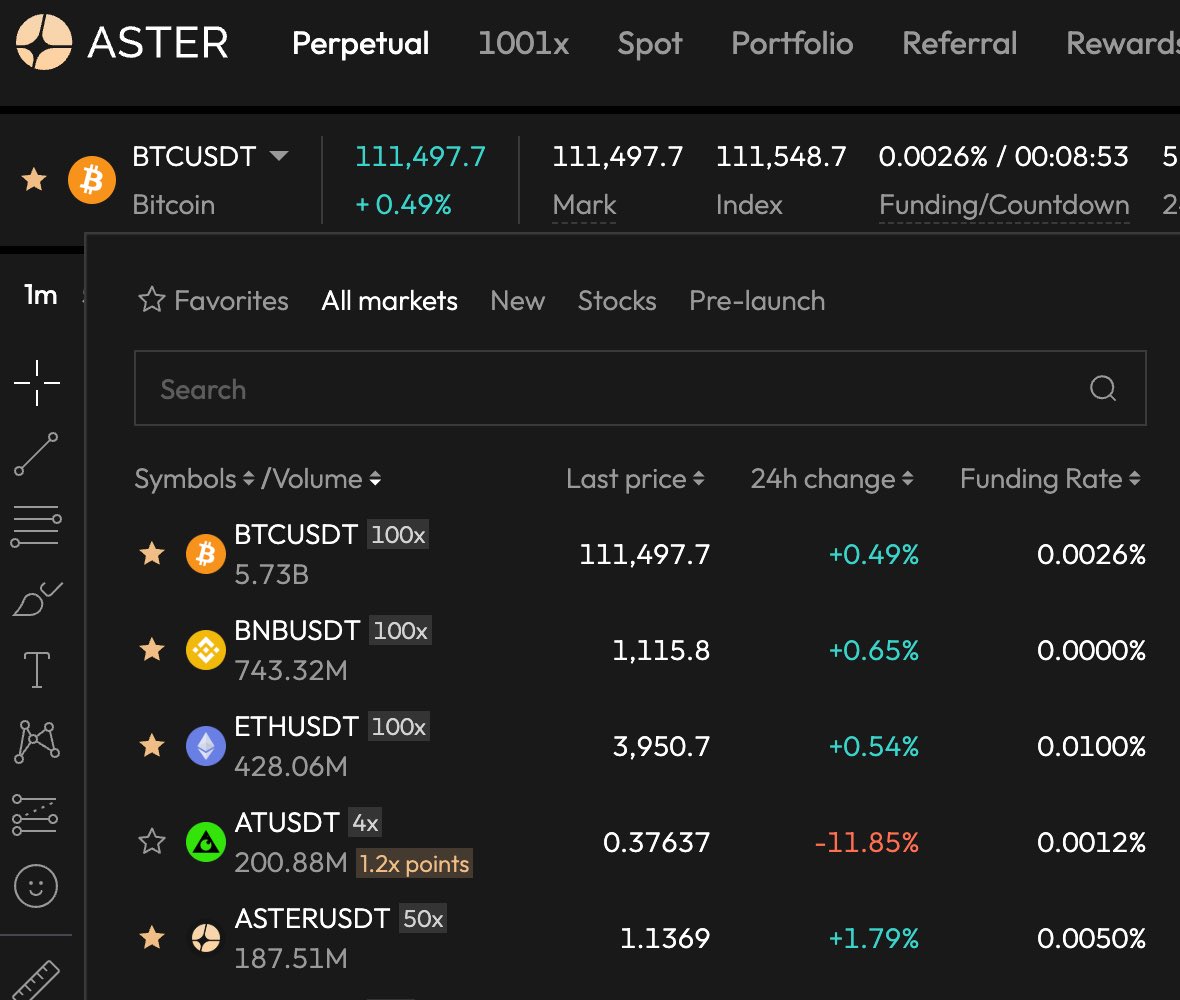Select the ETHUSDT market name
The width and height of the screenshot is (1180, 1000).
tap(297, 726)
